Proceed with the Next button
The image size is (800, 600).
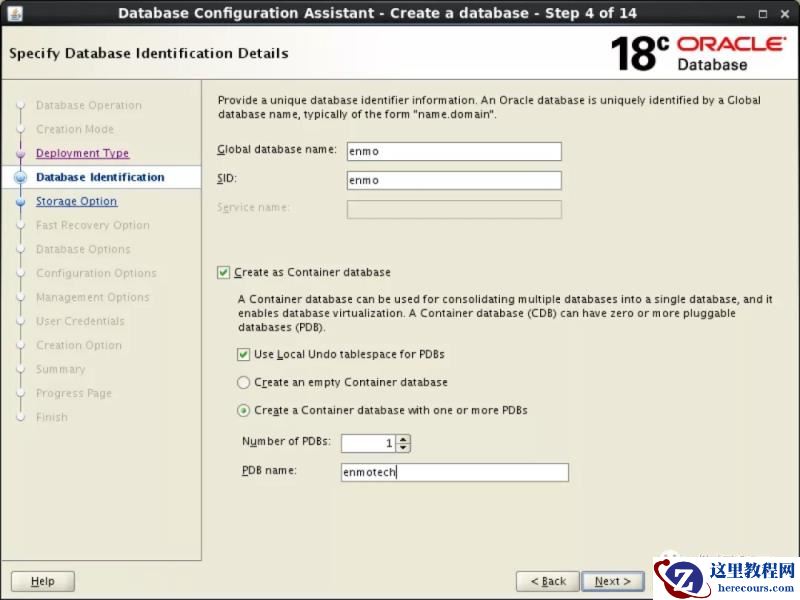click(x=613, y=581)
